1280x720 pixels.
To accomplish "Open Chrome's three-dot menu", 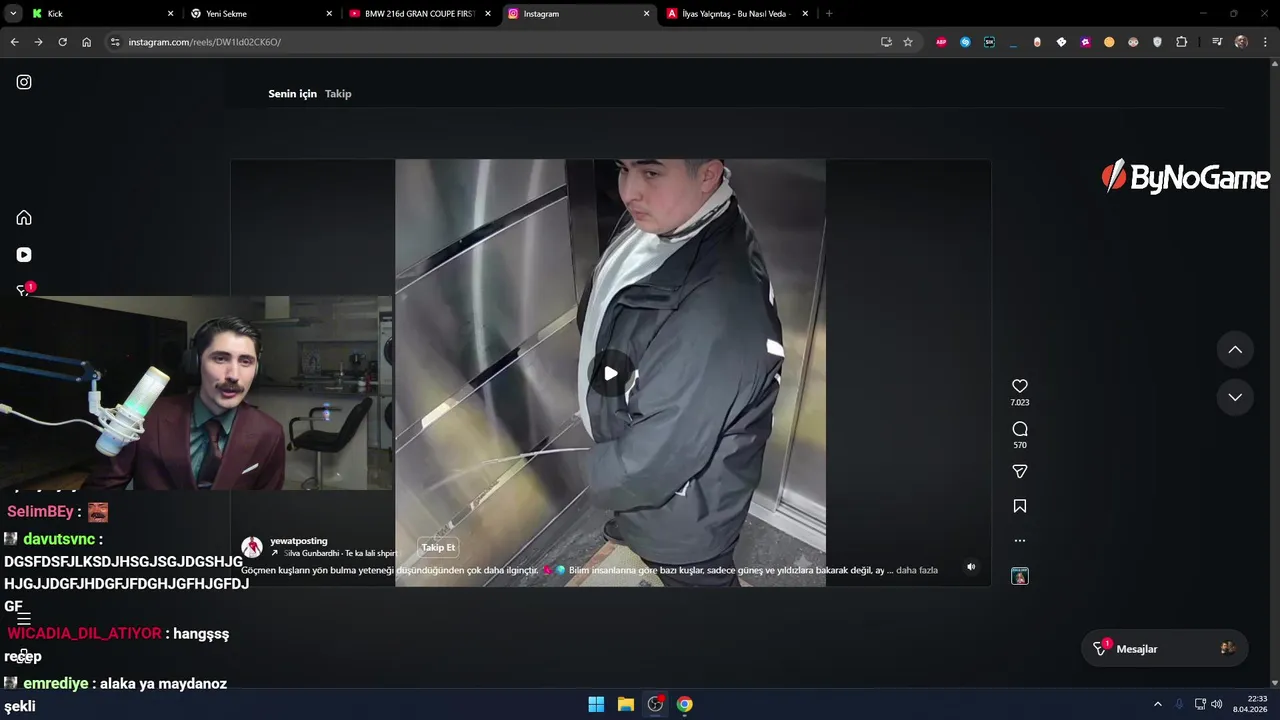I will (1265, 42).
